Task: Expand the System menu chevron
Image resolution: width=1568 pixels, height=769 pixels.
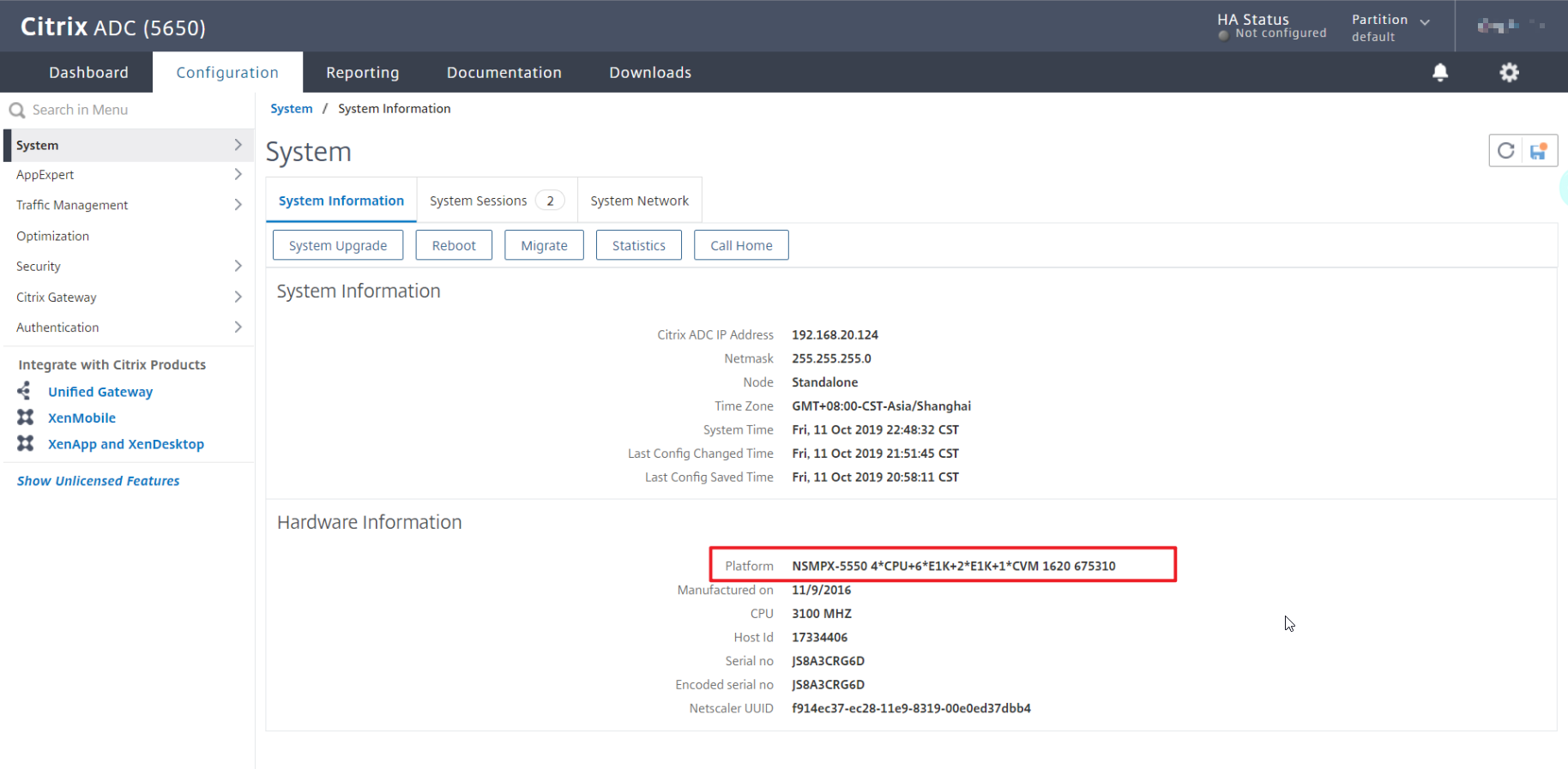Action: pyautogui.click(x=238, y=145)
